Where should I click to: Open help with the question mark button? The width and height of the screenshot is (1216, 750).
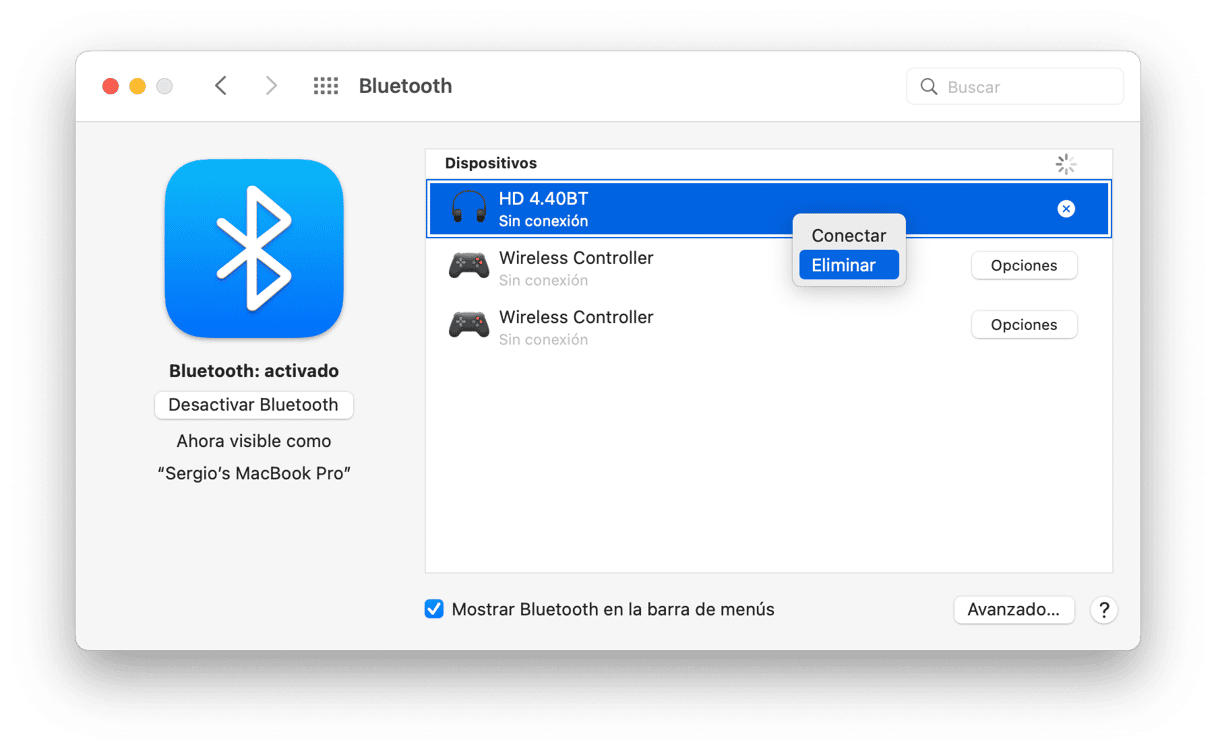click(x=1103, y=610)
